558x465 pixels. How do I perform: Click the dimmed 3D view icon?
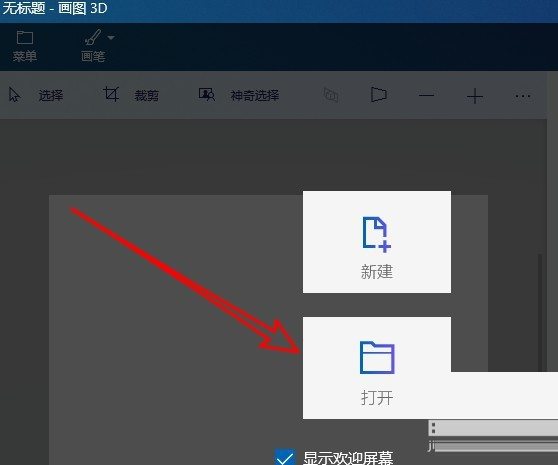331,95
